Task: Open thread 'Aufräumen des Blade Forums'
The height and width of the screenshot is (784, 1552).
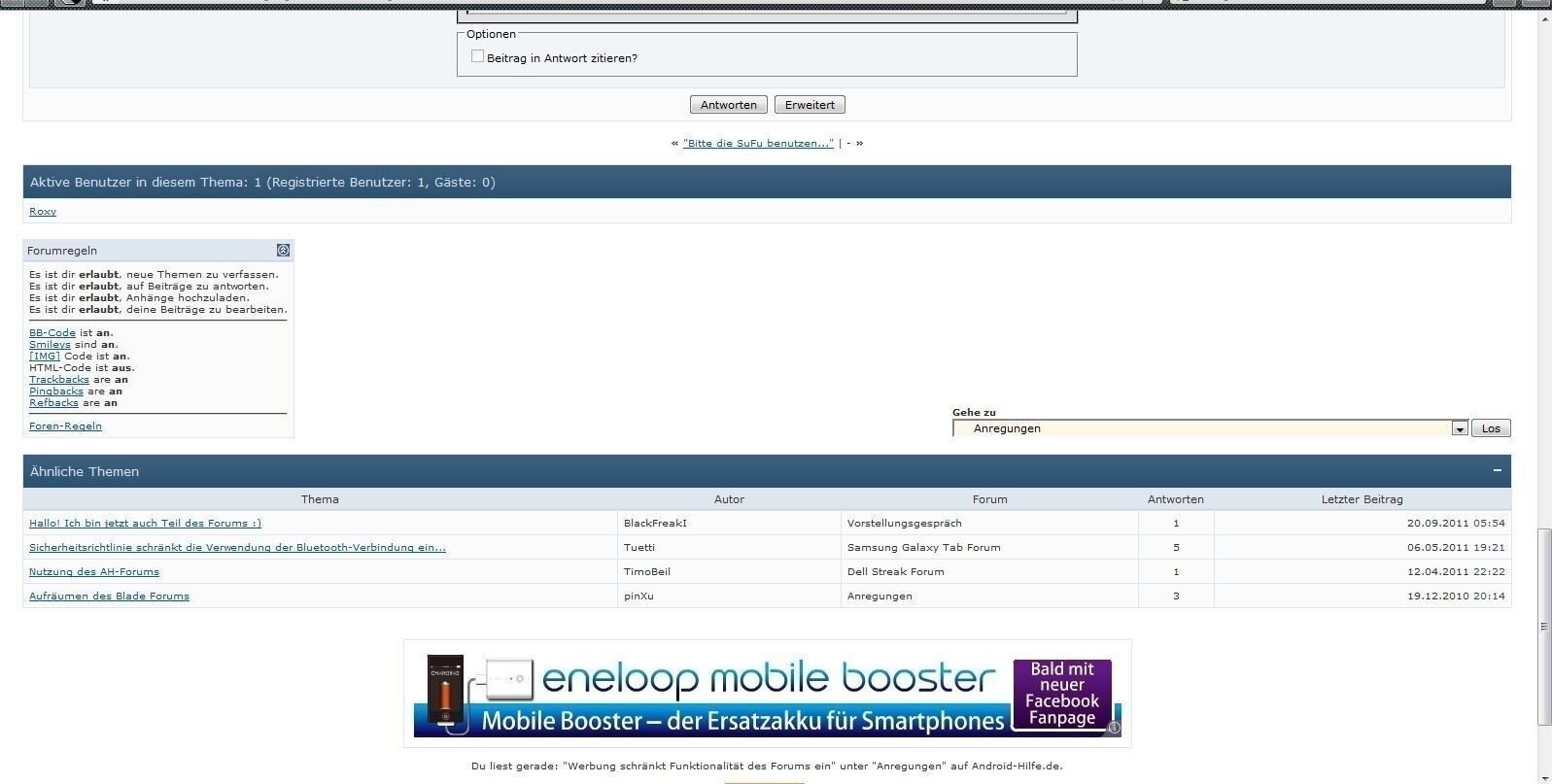Action: click(109, 597)
